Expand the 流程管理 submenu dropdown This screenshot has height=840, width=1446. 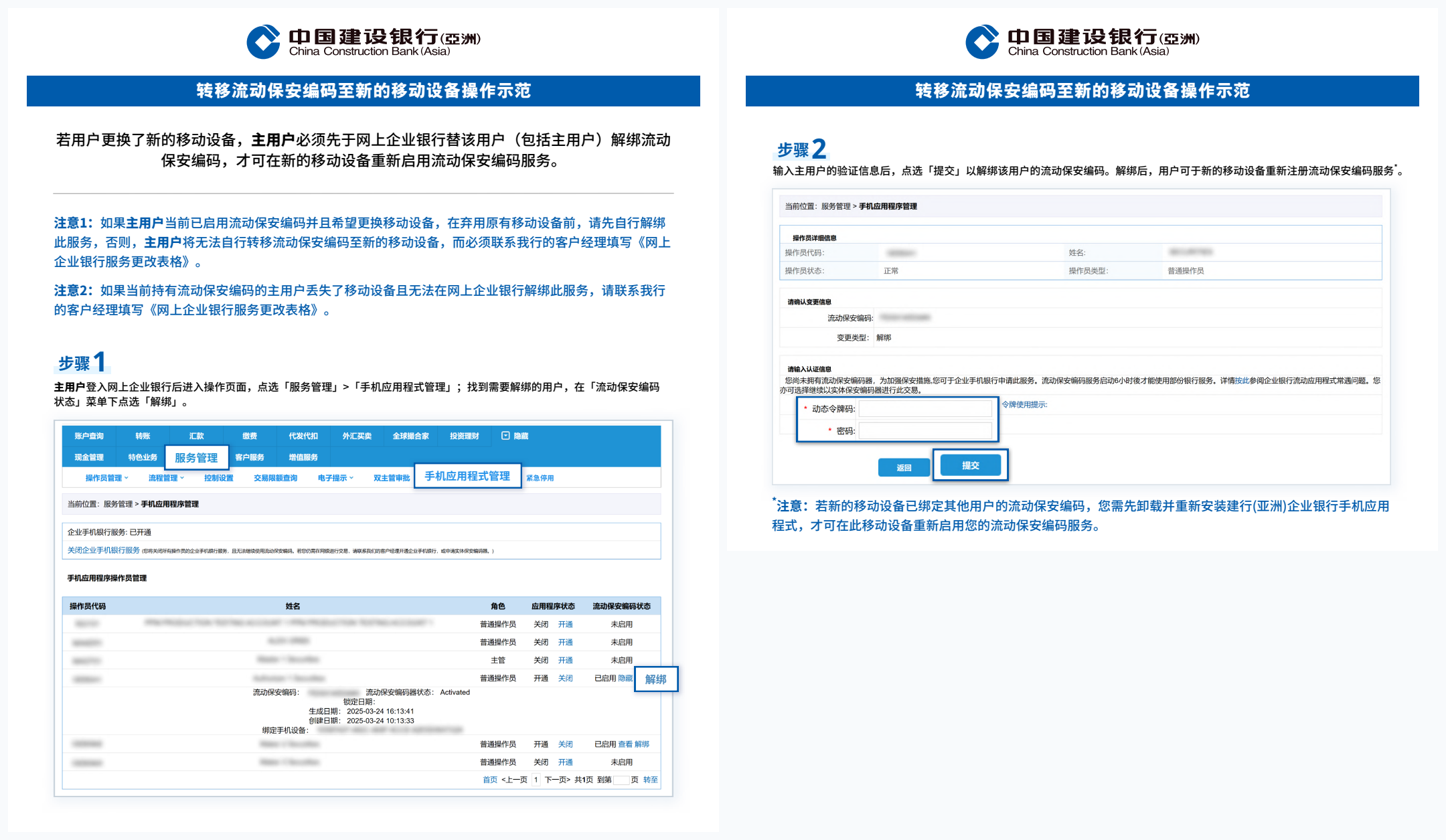(x=166, y=478)
